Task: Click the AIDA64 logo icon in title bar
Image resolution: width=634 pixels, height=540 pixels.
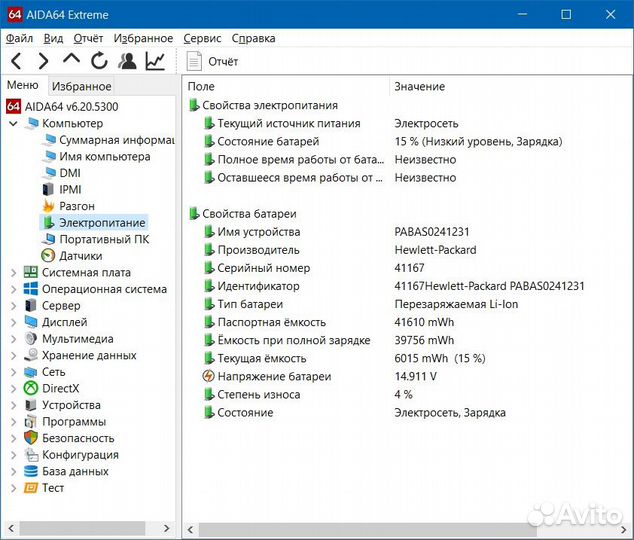Action: pos(14,15)
